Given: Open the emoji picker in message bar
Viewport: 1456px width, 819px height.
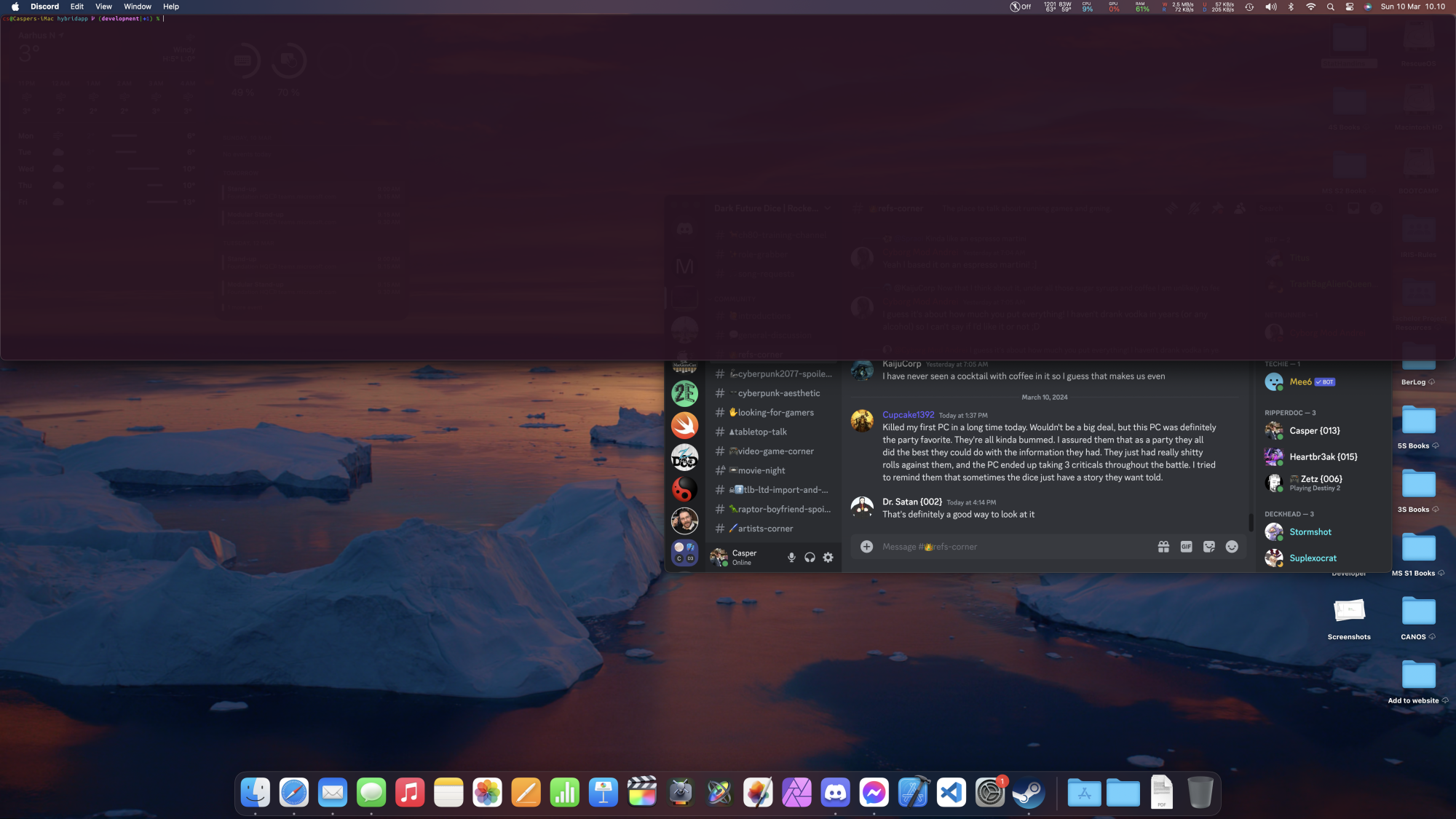Looking at the screenshot, I should pyautogui.click(x=1232, y=547).
